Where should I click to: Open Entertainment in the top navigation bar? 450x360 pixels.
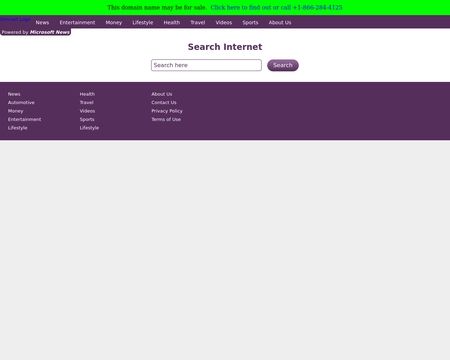(77, 22)
